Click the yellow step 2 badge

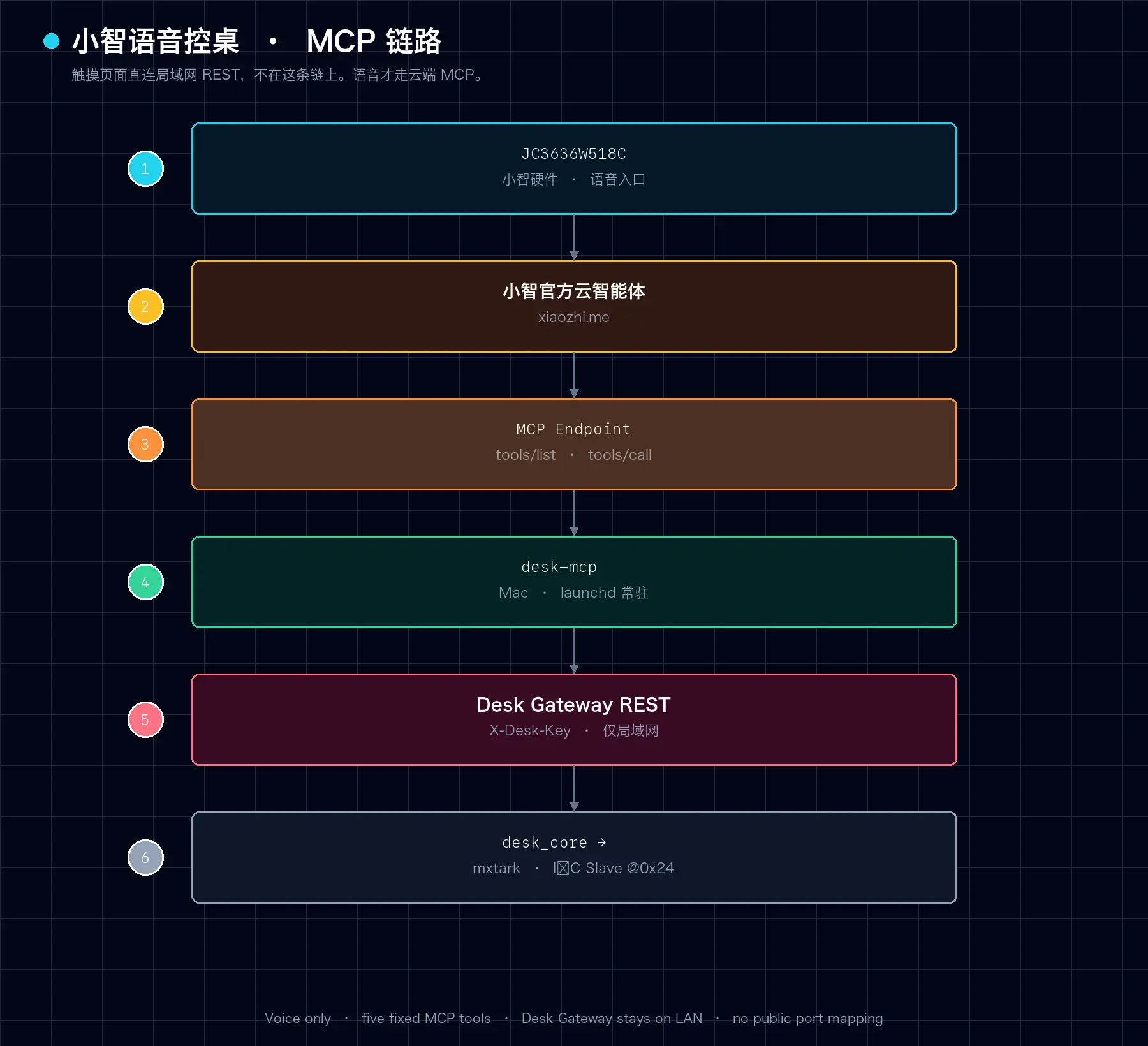(145, 307)
